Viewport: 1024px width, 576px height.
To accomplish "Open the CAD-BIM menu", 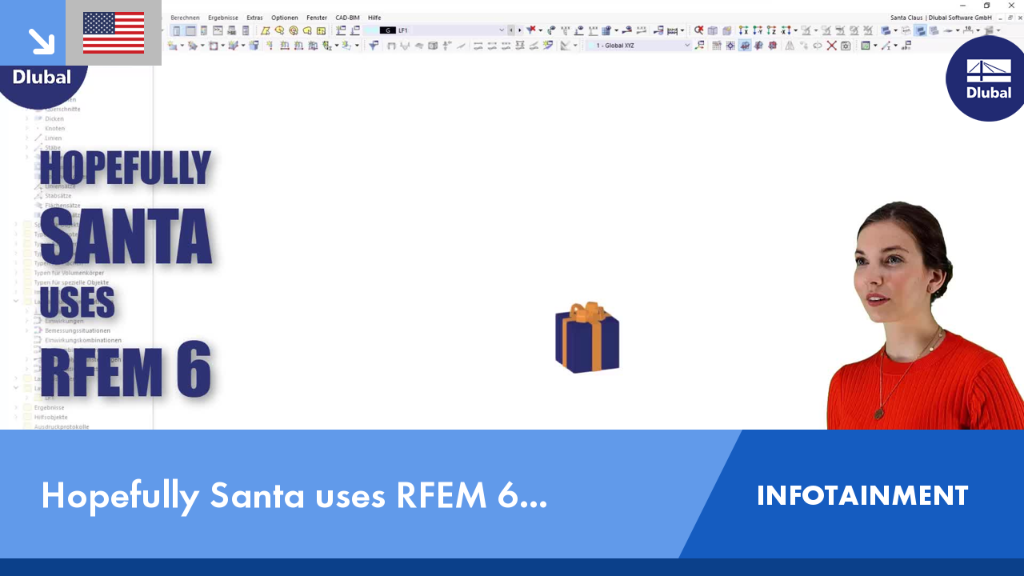I will 347,18.
